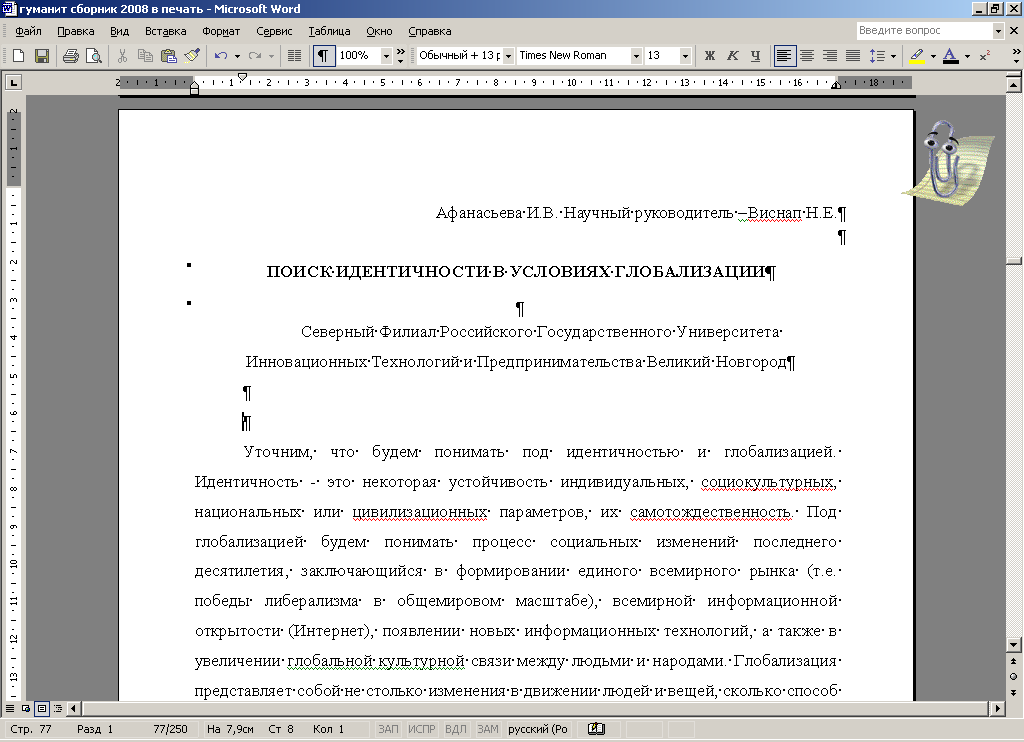Click the select browse object button
This screenshot has width=1024, height=742.
1014,676
